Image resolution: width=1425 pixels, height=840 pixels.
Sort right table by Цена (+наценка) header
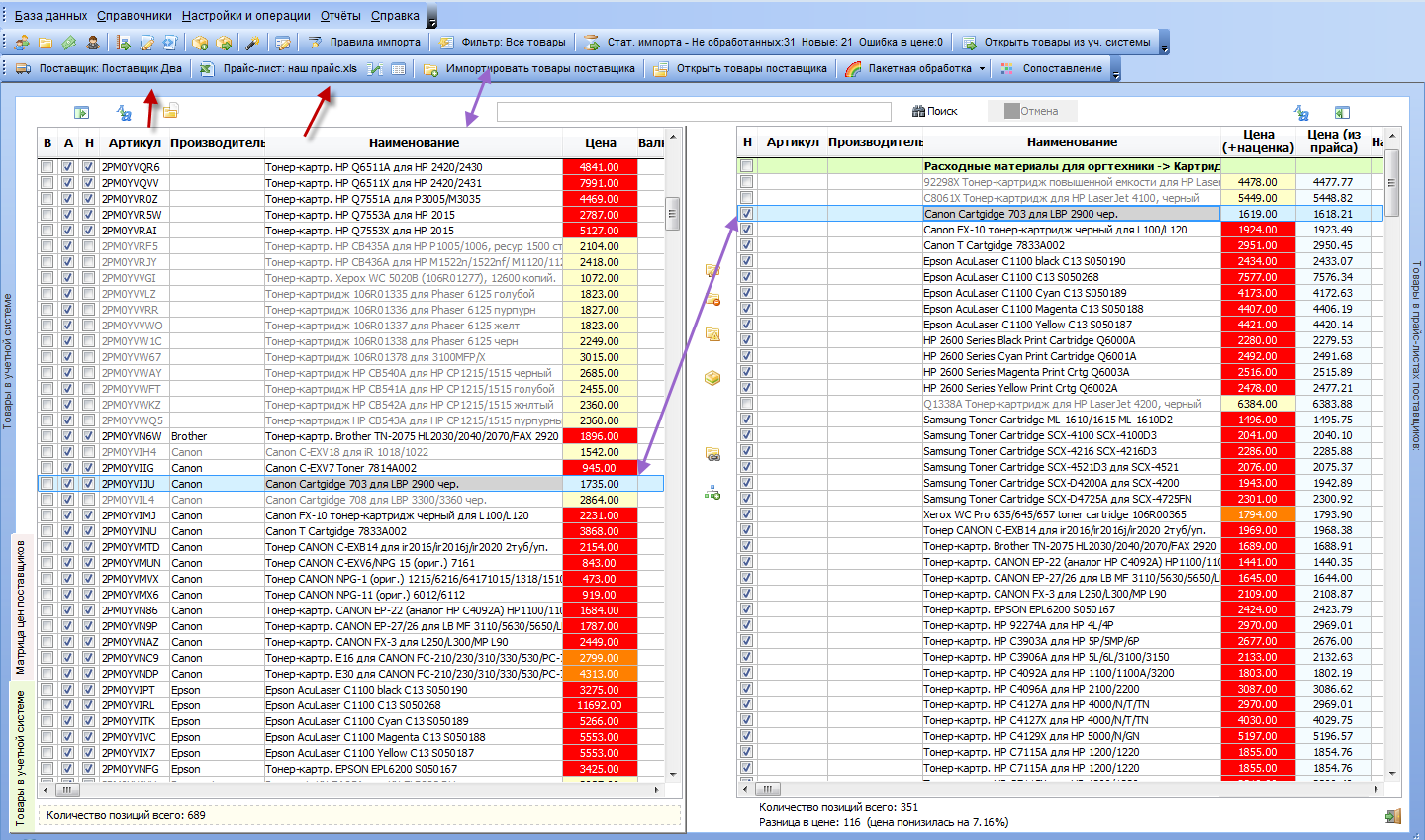[1258, 141]
